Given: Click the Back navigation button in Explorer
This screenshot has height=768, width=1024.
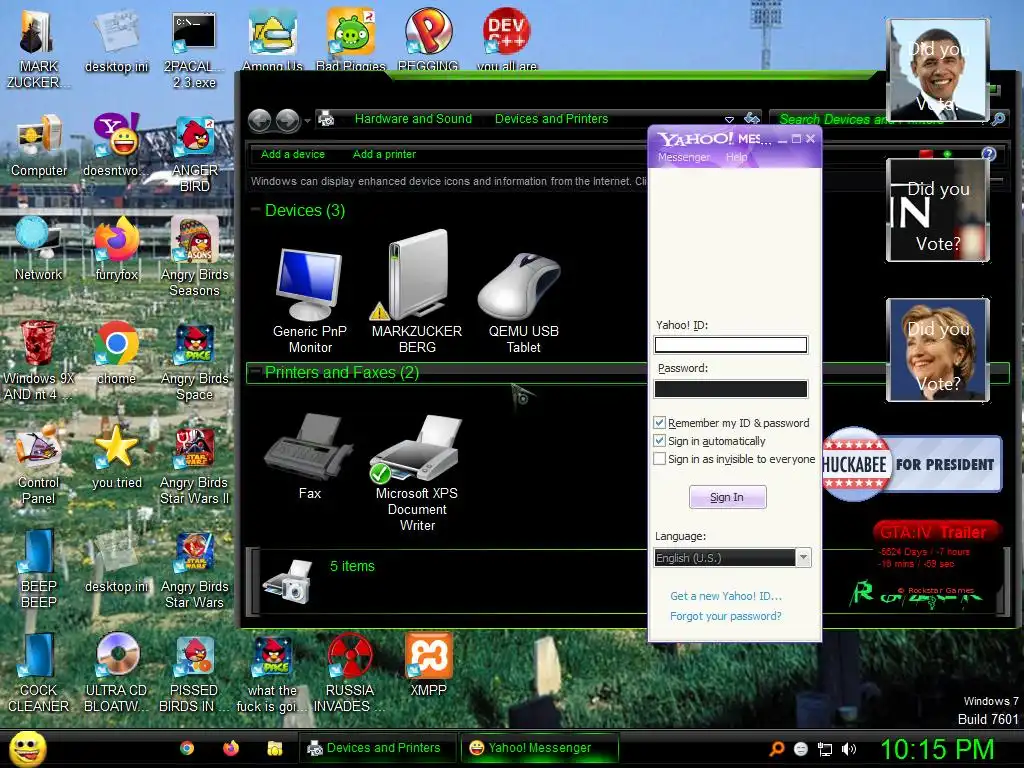Looking at the screenshot, I should coord(260,121).
